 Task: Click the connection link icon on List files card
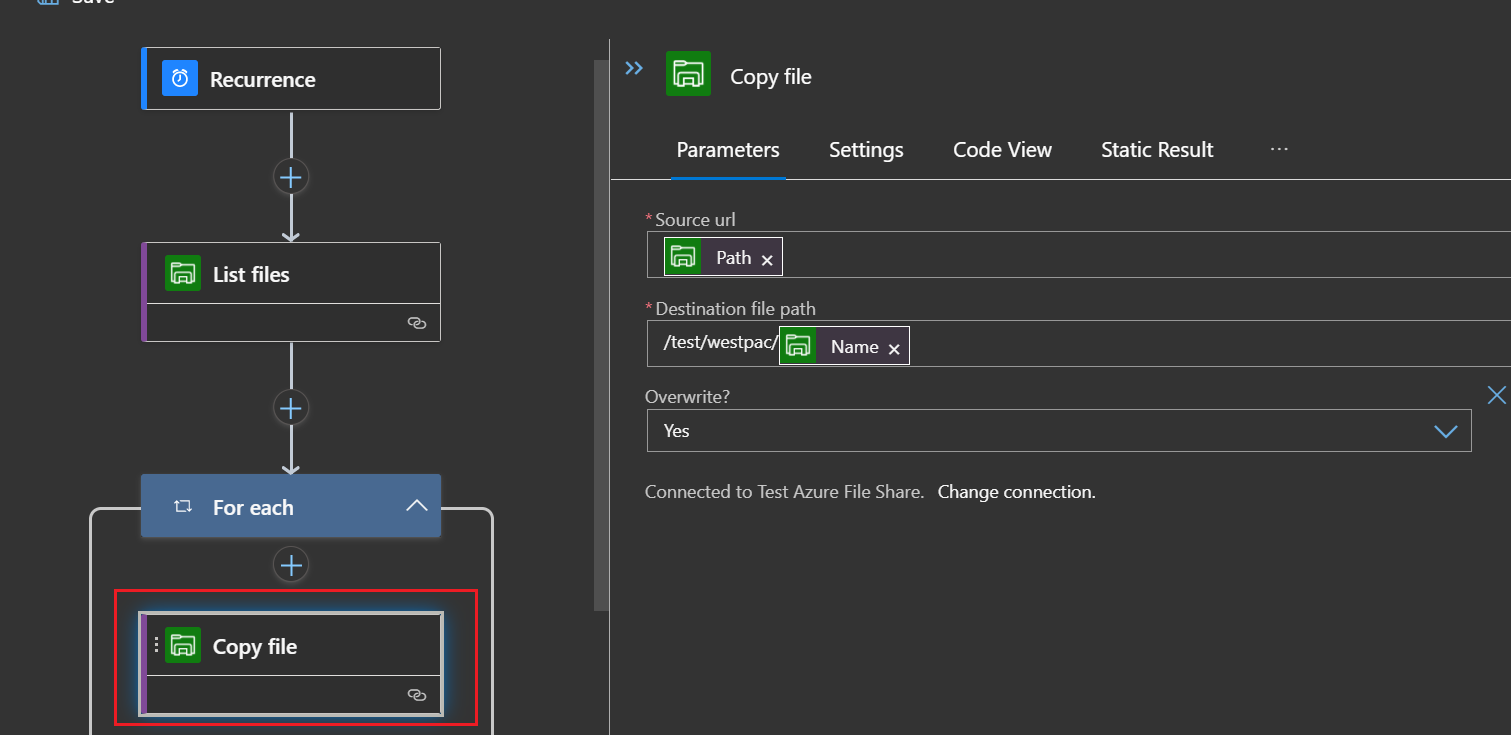click(417, 322)
